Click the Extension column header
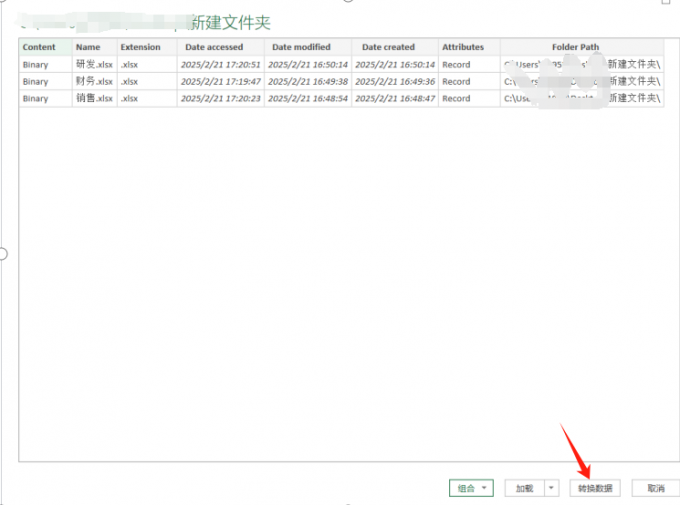 pyautogui.click(x=140, y=47)
